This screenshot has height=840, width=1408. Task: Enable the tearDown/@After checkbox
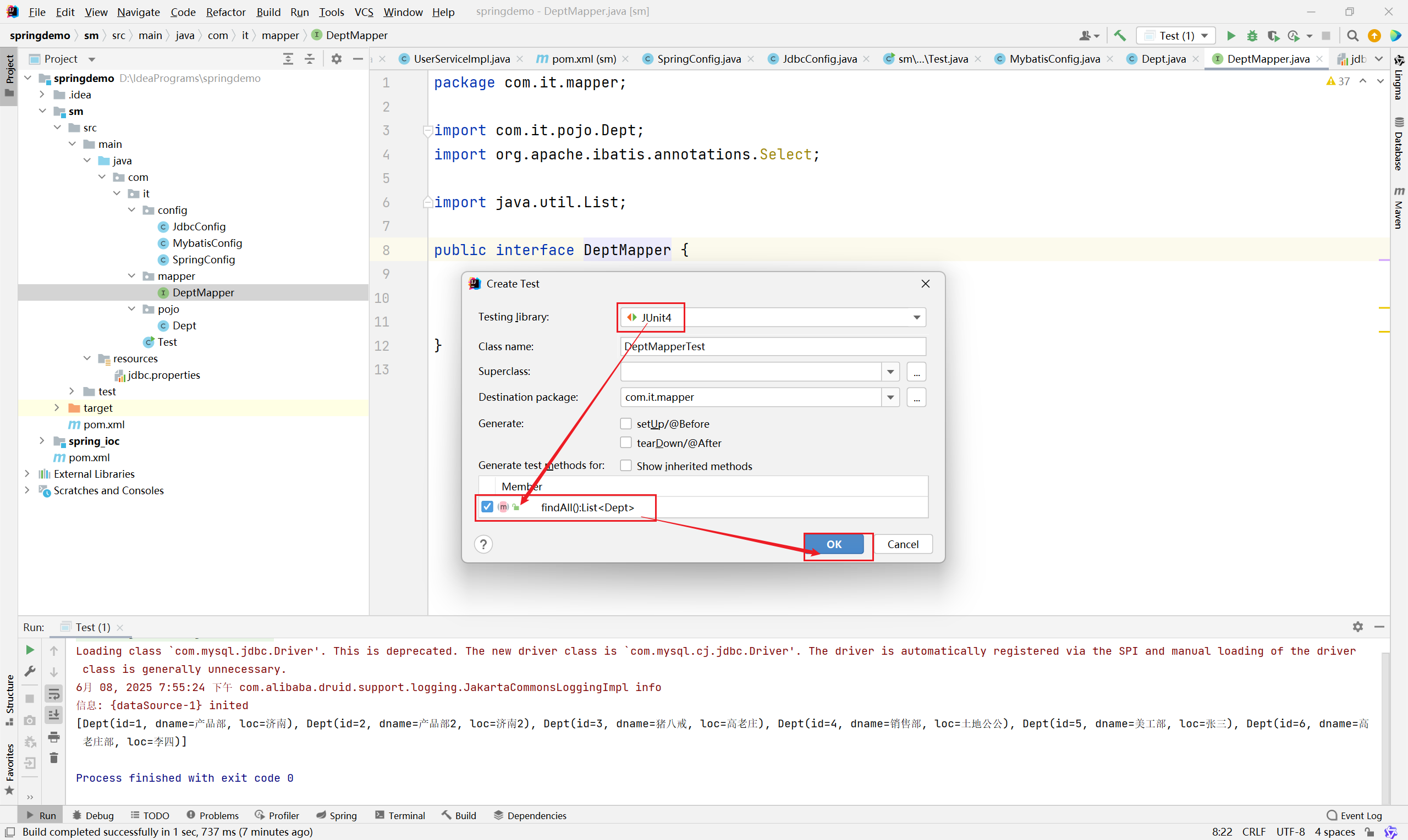point(625,443)
